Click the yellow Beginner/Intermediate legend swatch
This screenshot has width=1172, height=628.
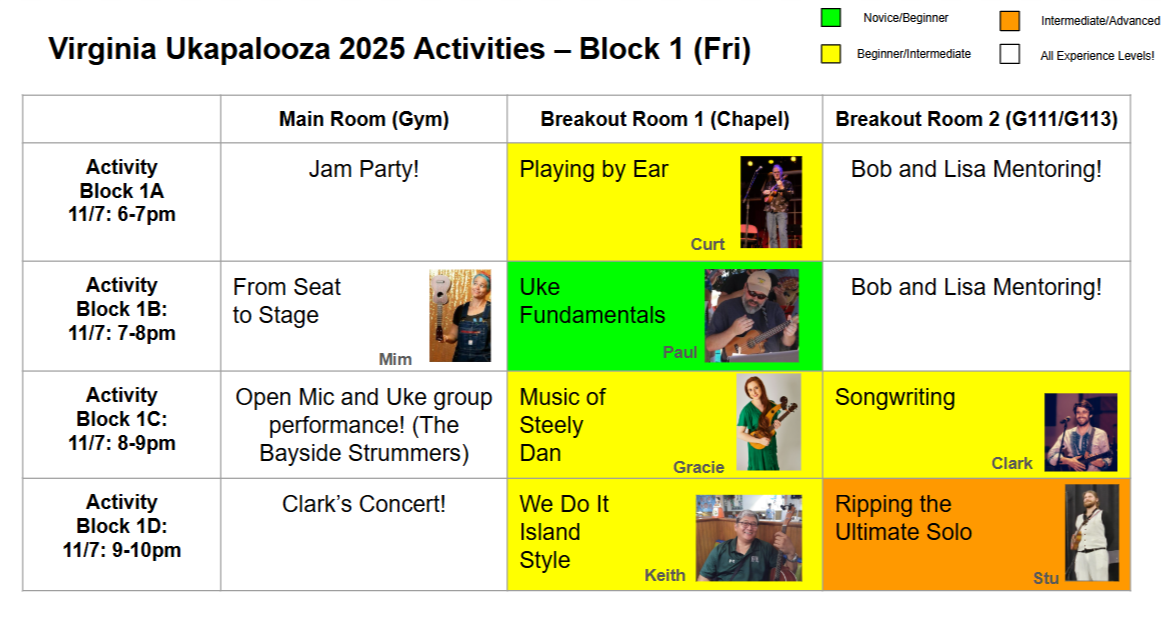[x=830, y=54]
